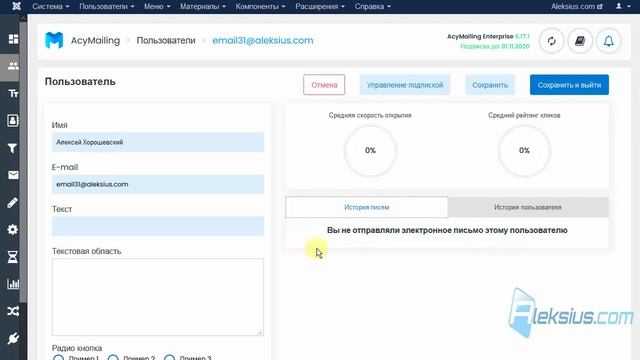
Task: Open the templates pencil sidebar icon
Action: click(13, 202)
